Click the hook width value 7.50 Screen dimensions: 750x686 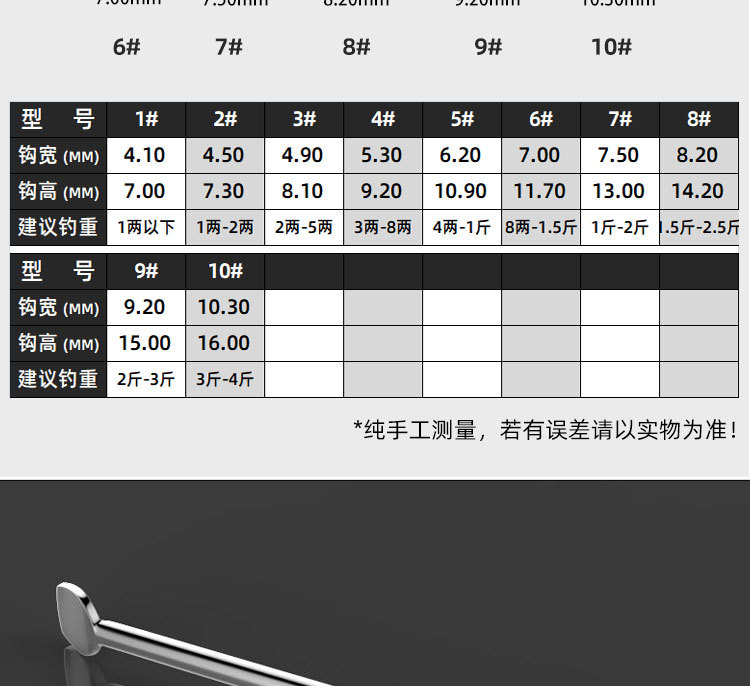point(619,155)
